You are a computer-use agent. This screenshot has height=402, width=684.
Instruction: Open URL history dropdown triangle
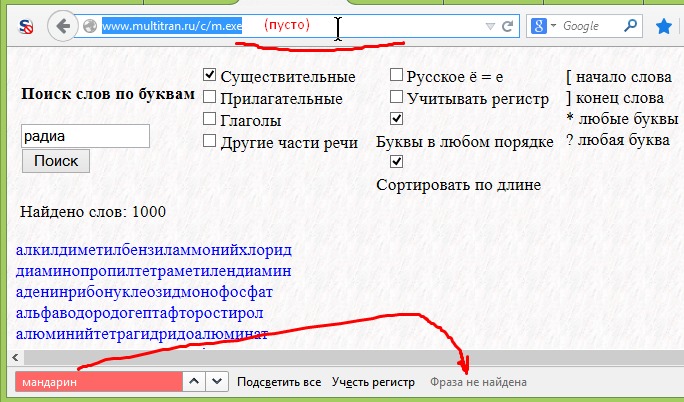pos(490,27)
